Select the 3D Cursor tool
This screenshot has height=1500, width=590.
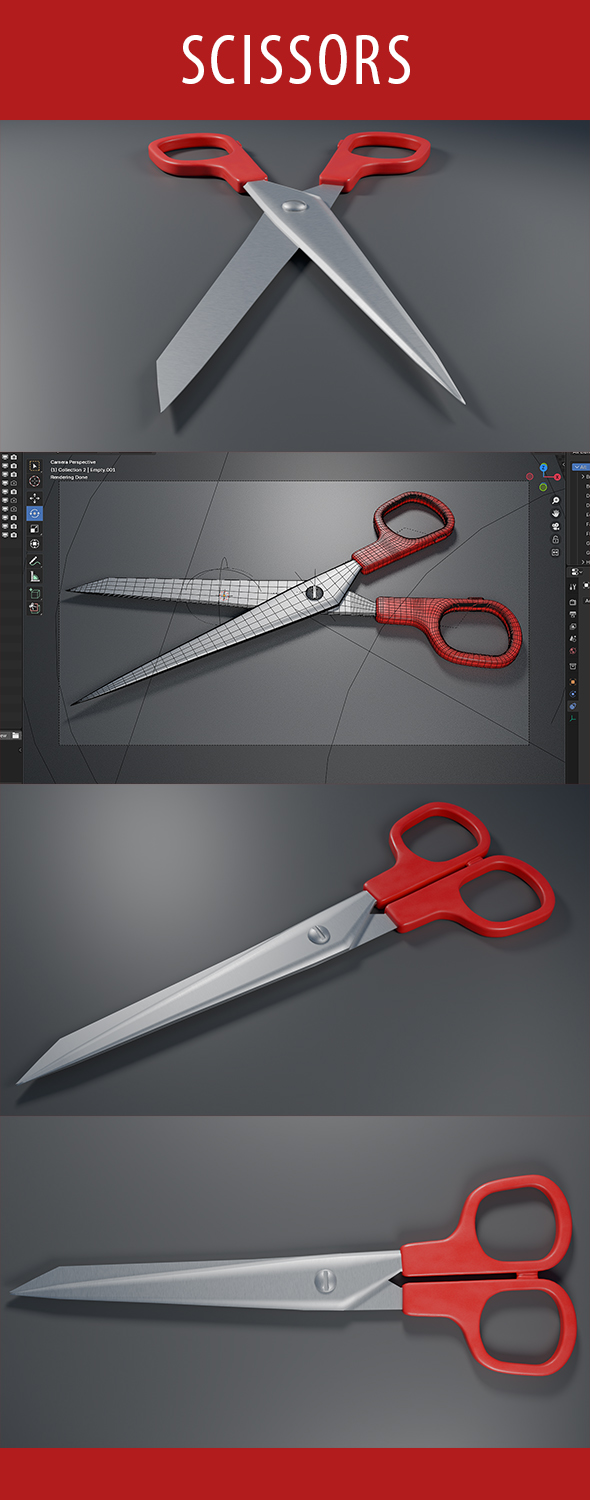[x=35, y=481]
